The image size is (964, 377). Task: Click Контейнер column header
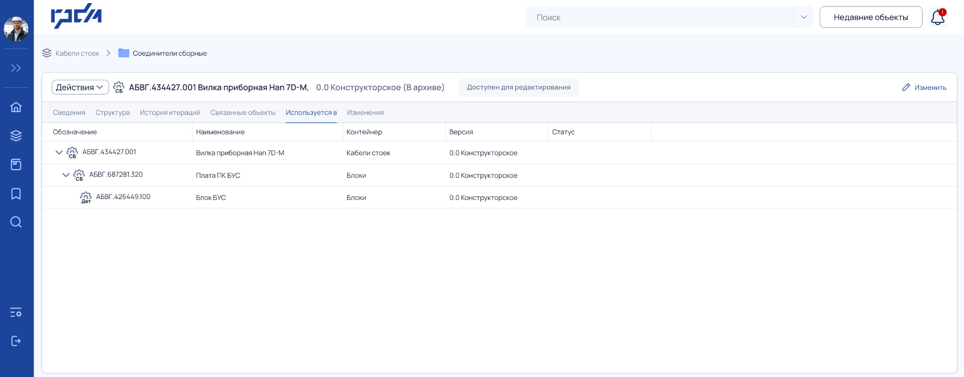(x=365, y=132)
